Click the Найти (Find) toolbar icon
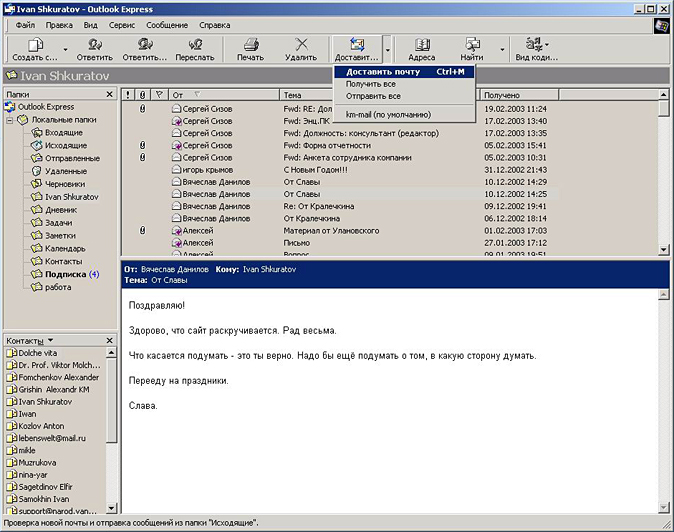The width and height of the screenshot is (674, 532). pyautogui.click(x=472, y=47)
